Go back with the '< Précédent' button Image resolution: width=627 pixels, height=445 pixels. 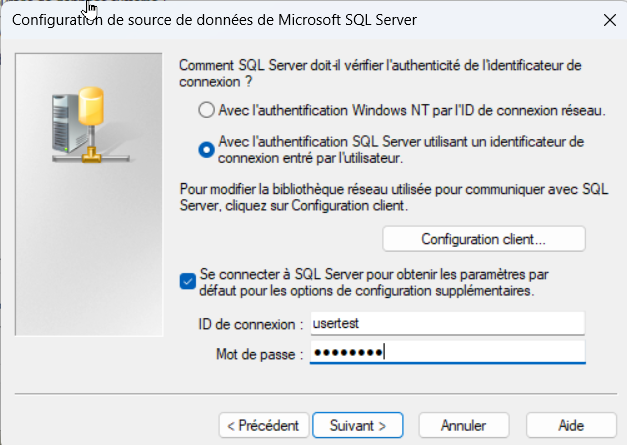click(263, 425)
